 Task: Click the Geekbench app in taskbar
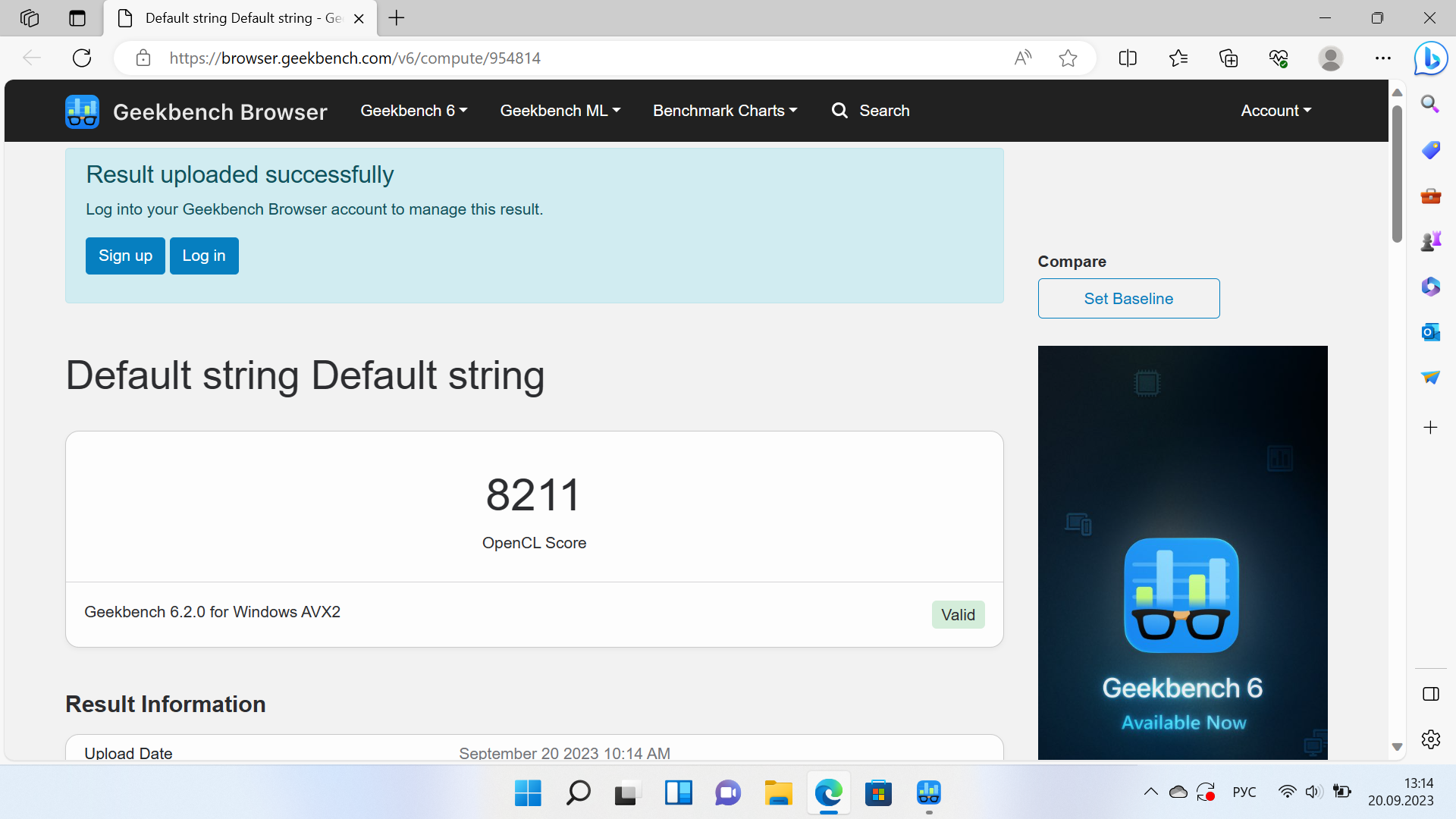tap(928, 793)
